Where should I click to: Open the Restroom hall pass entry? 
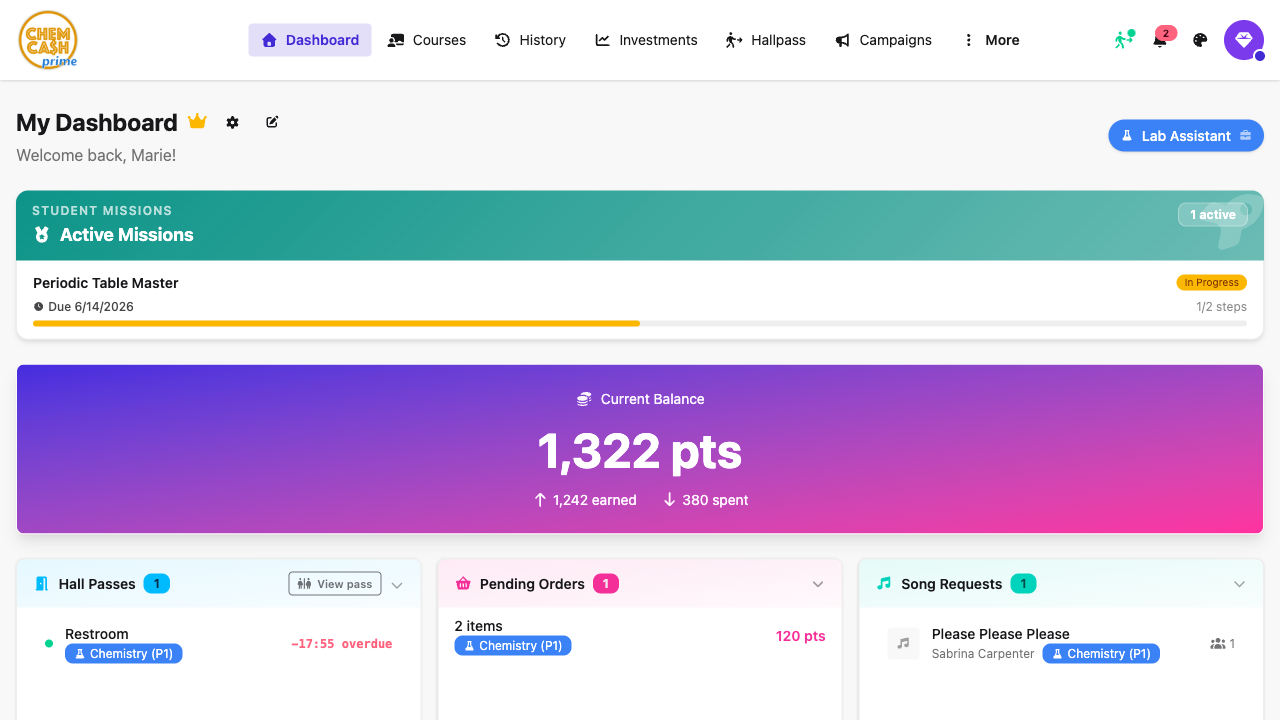[219, 644]
